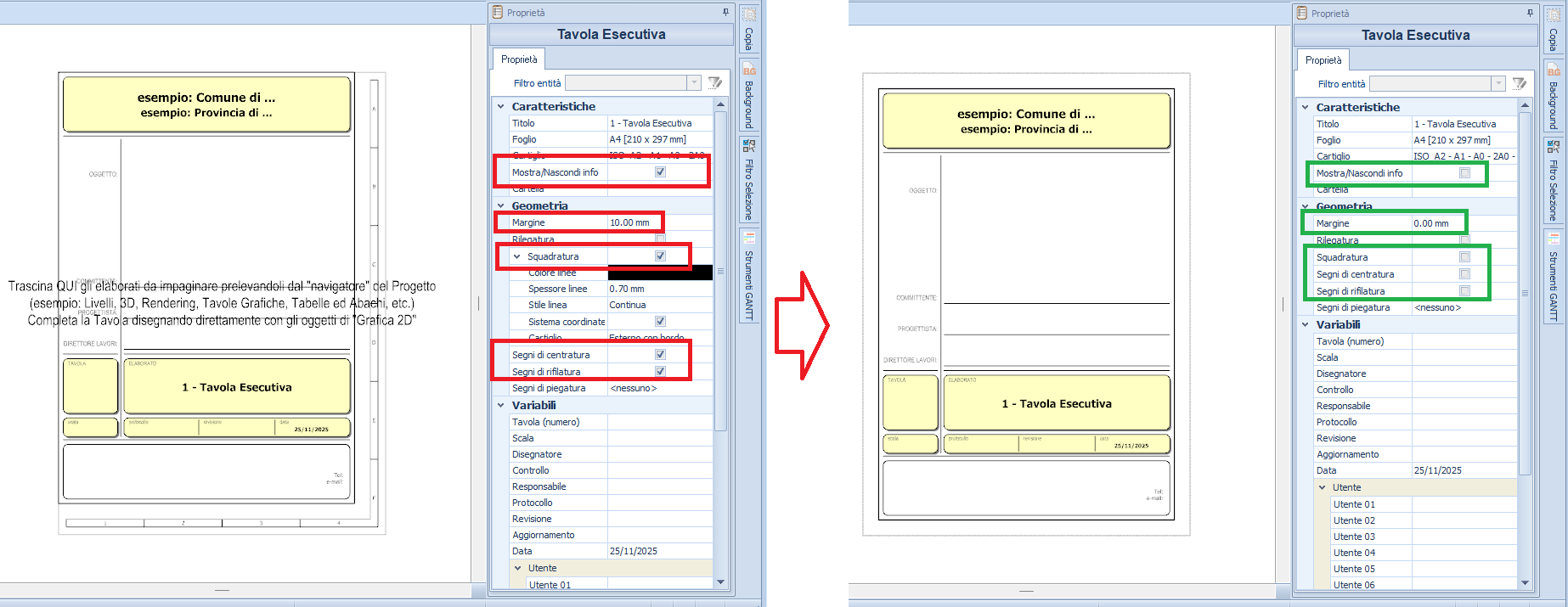1568x607 pixels.
Task: Enable the unchecked Squadratura checkbox
Action: (1464, 257)
